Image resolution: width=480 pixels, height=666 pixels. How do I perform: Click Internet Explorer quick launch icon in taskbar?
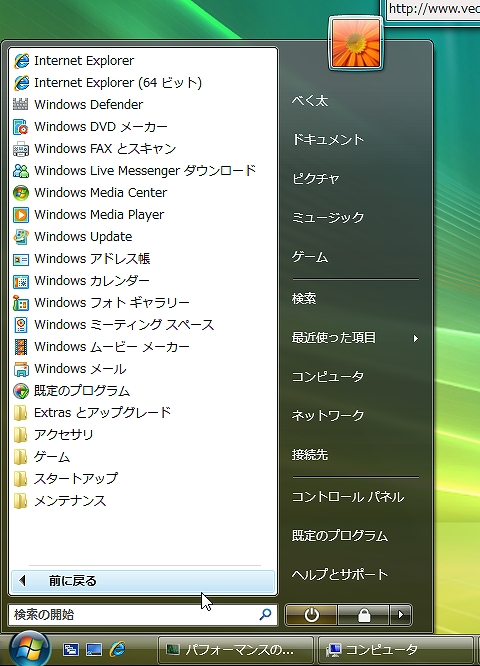[x=117, y=649]
